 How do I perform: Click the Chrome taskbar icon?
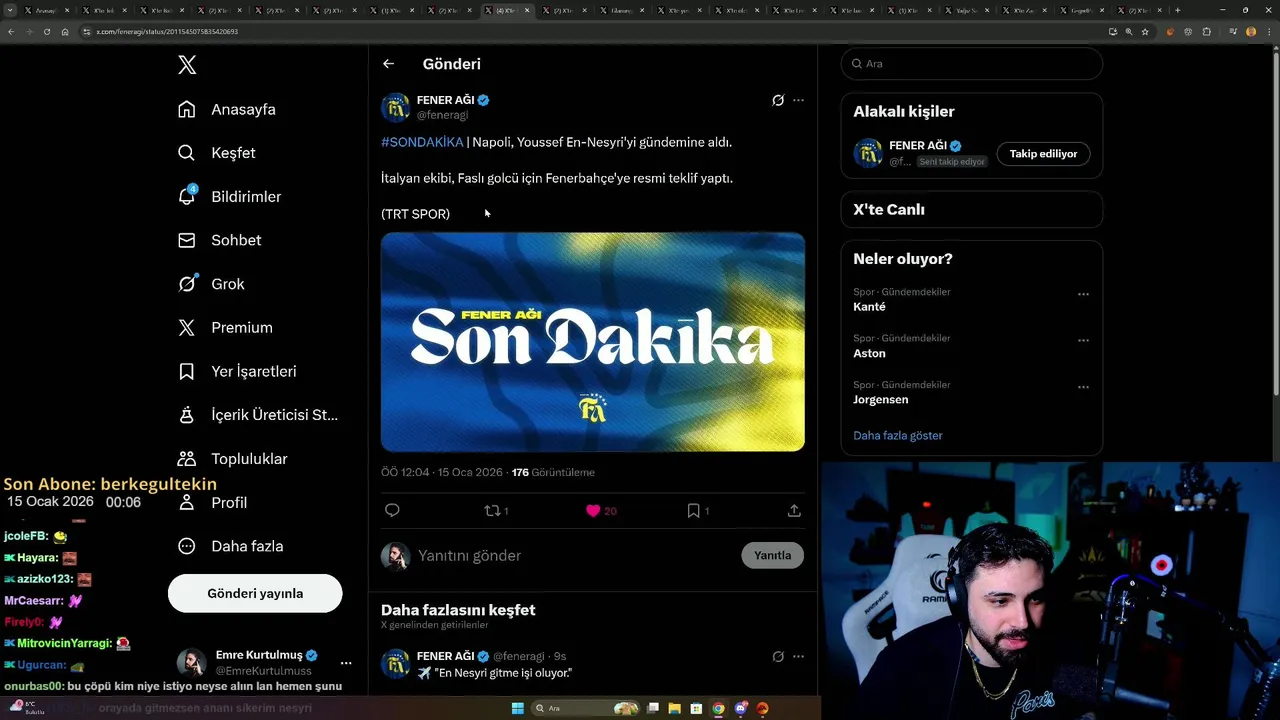tap(718, 708)
